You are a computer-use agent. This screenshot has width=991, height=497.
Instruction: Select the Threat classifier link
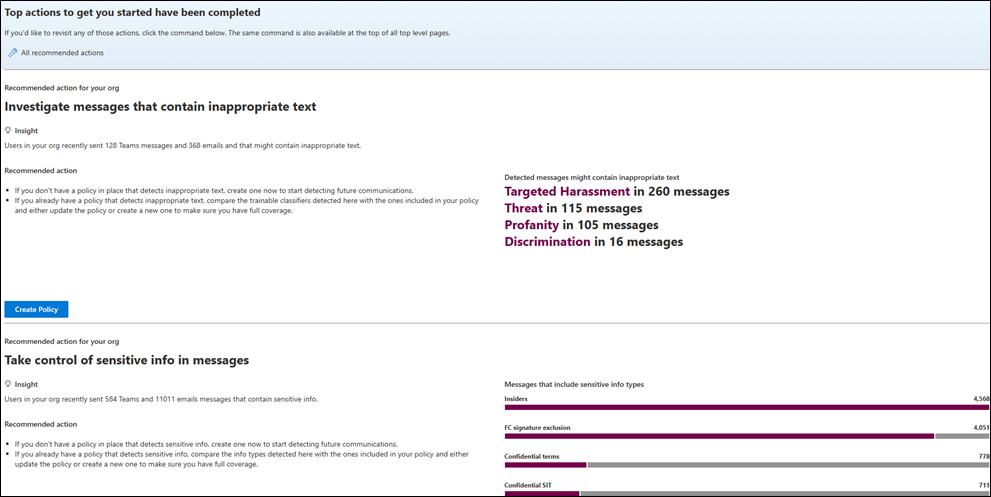point(523,208)
